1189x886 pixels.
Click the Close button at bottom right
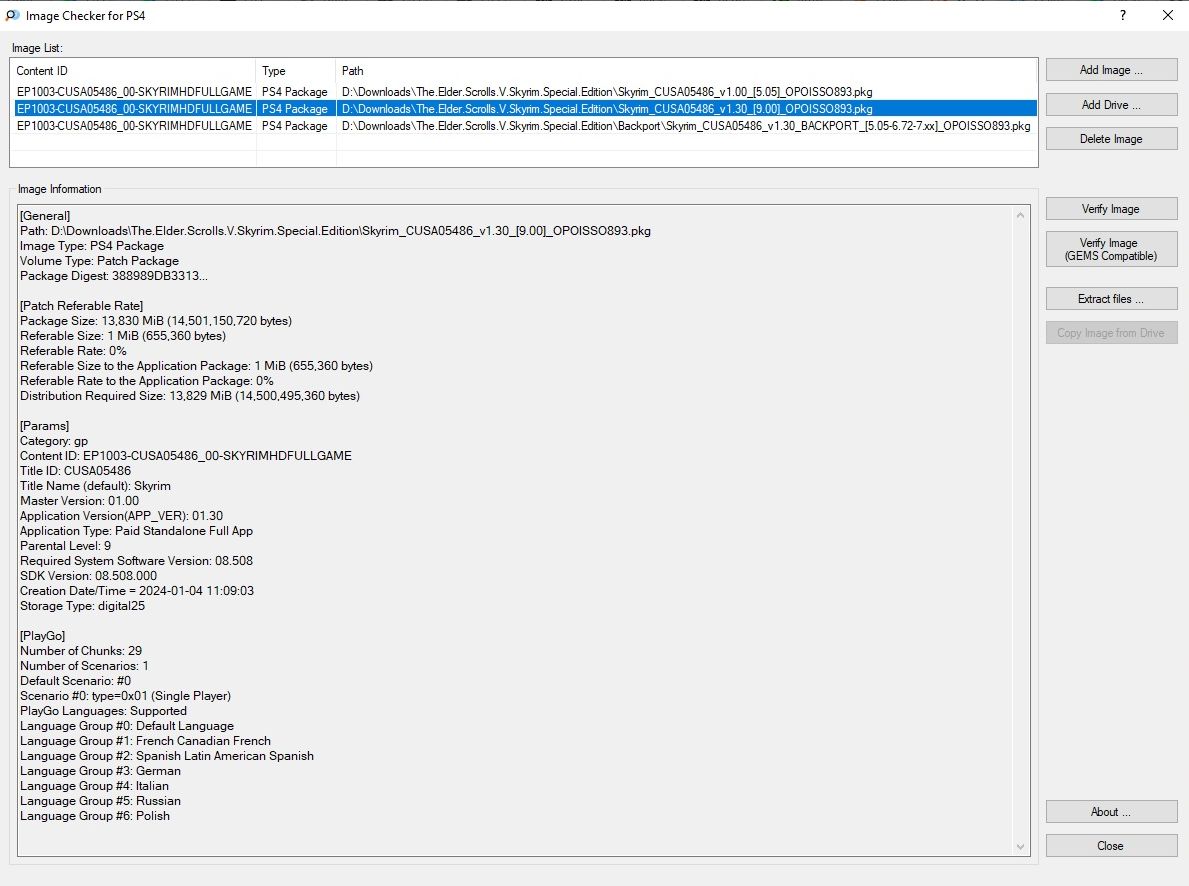(1111, 846)
